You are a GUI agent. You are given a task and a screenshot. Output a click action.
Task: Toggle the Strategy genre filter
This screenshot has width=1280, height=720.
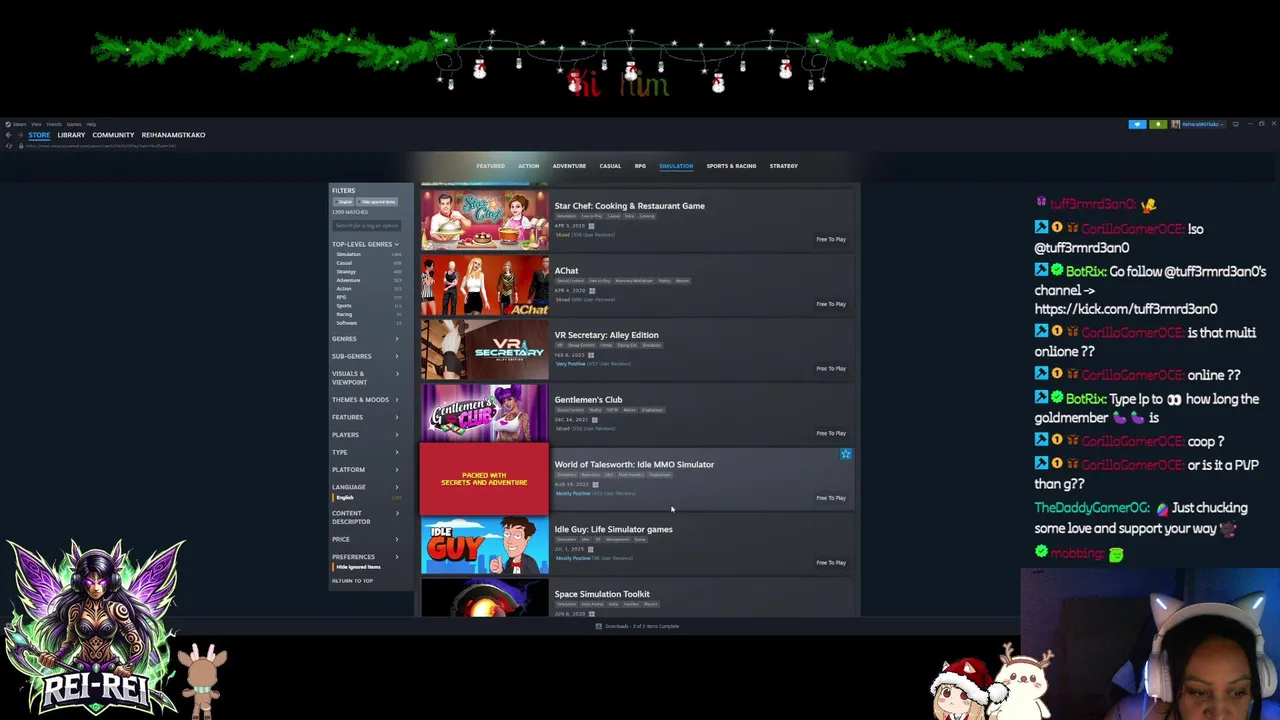pyautogui.click(x=346, y=272)
